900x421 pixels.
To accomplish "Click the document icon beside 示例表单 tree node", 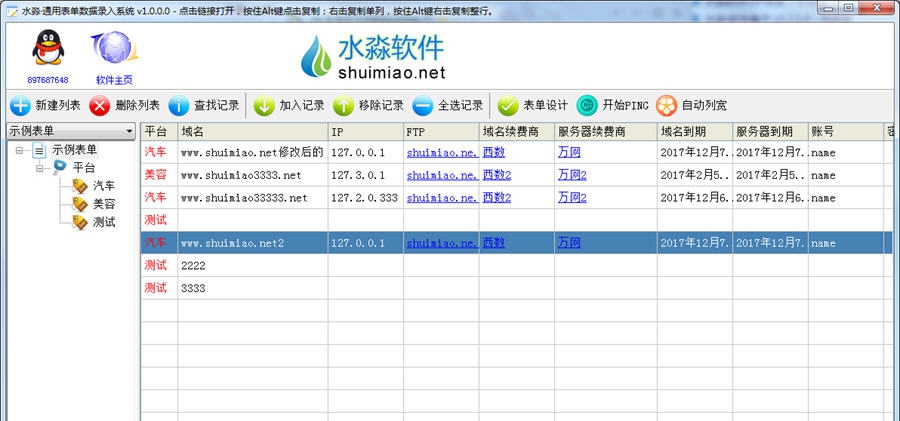I will coord(38,150).
